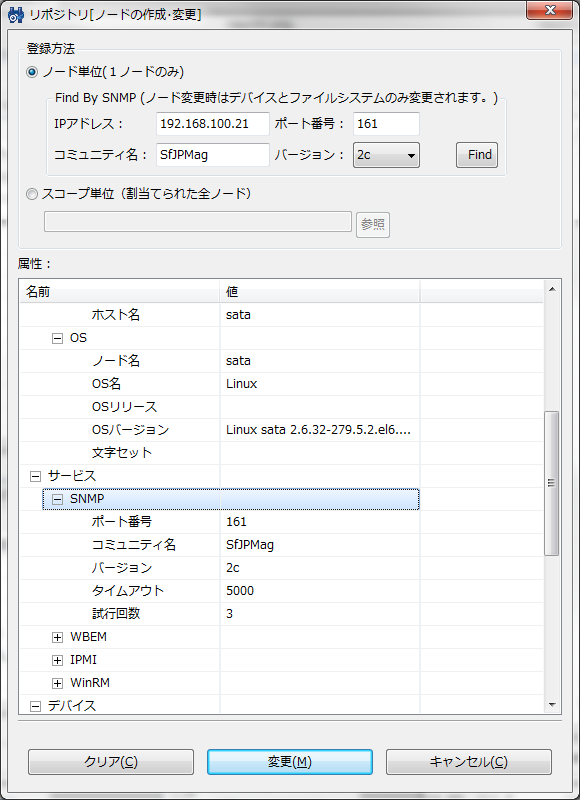Select the スコープ単位 radio button
580x800 pixels.
[x=32, y=194]
